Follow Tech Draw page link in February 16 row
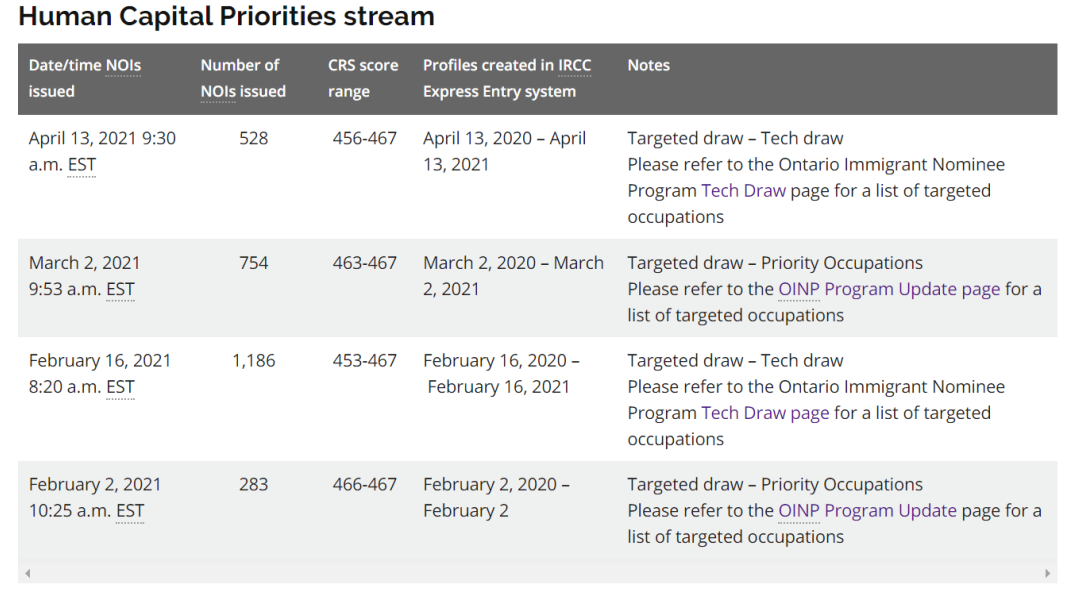Image resolution: width=1074 pixels, height=597 pixels. 765,413
